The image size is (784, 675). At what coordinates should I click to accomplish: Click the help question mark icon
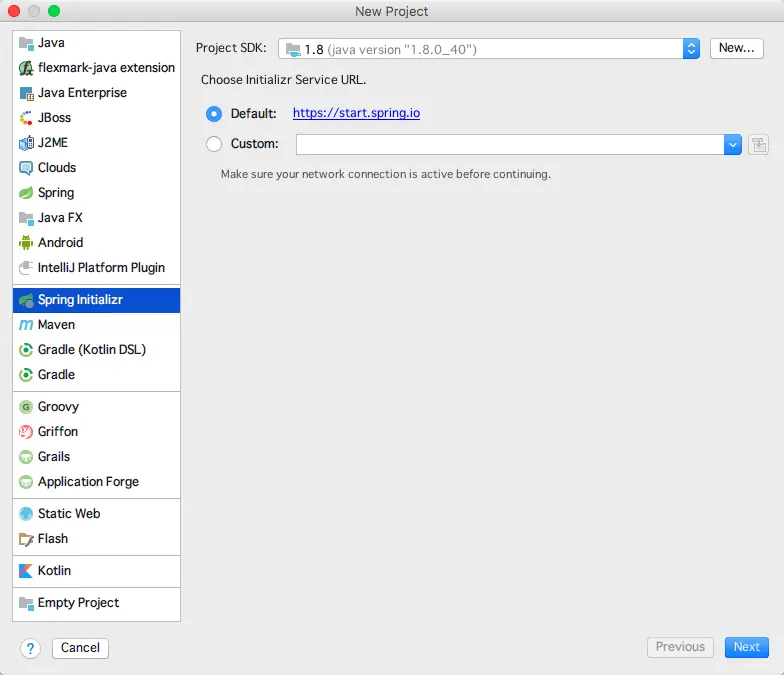30,648
